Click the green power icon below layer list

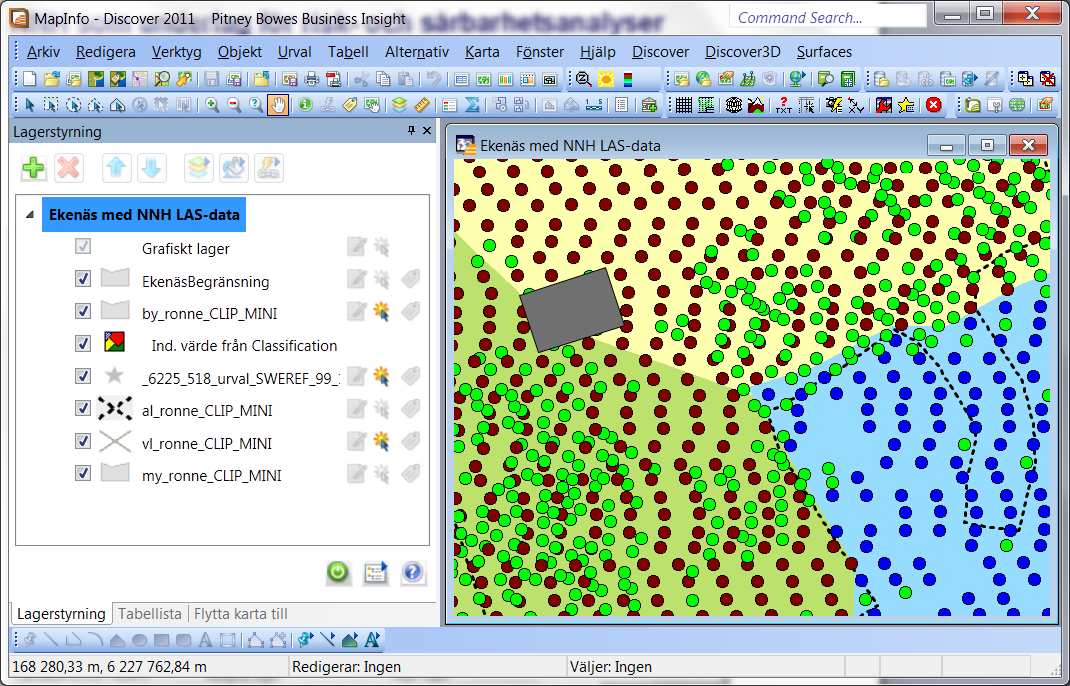[x=338, y=572]
